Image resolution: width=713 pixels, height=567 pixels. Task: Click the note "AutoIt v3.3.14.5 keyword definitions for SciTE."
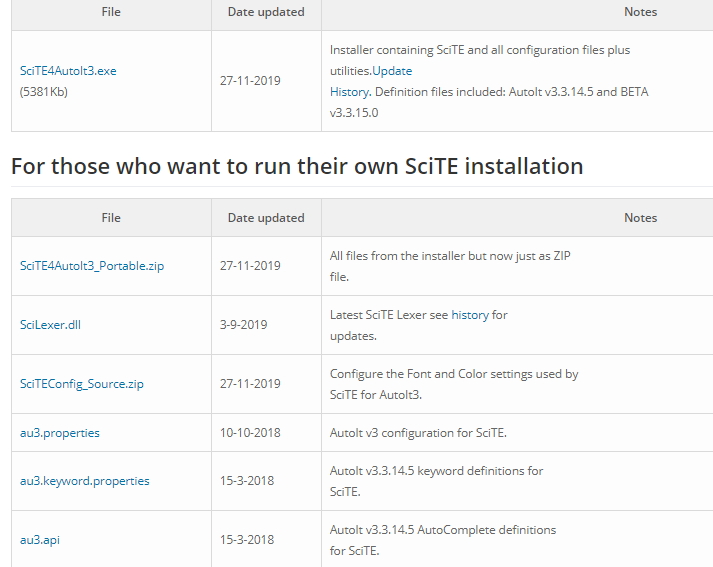(x=437, y=481)
